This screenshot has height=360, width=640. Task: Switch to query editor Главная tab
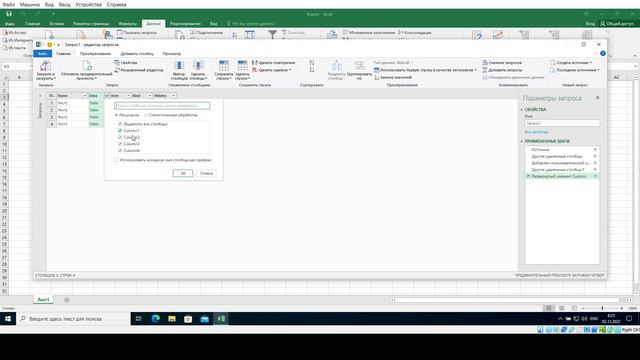click(63, 53)
